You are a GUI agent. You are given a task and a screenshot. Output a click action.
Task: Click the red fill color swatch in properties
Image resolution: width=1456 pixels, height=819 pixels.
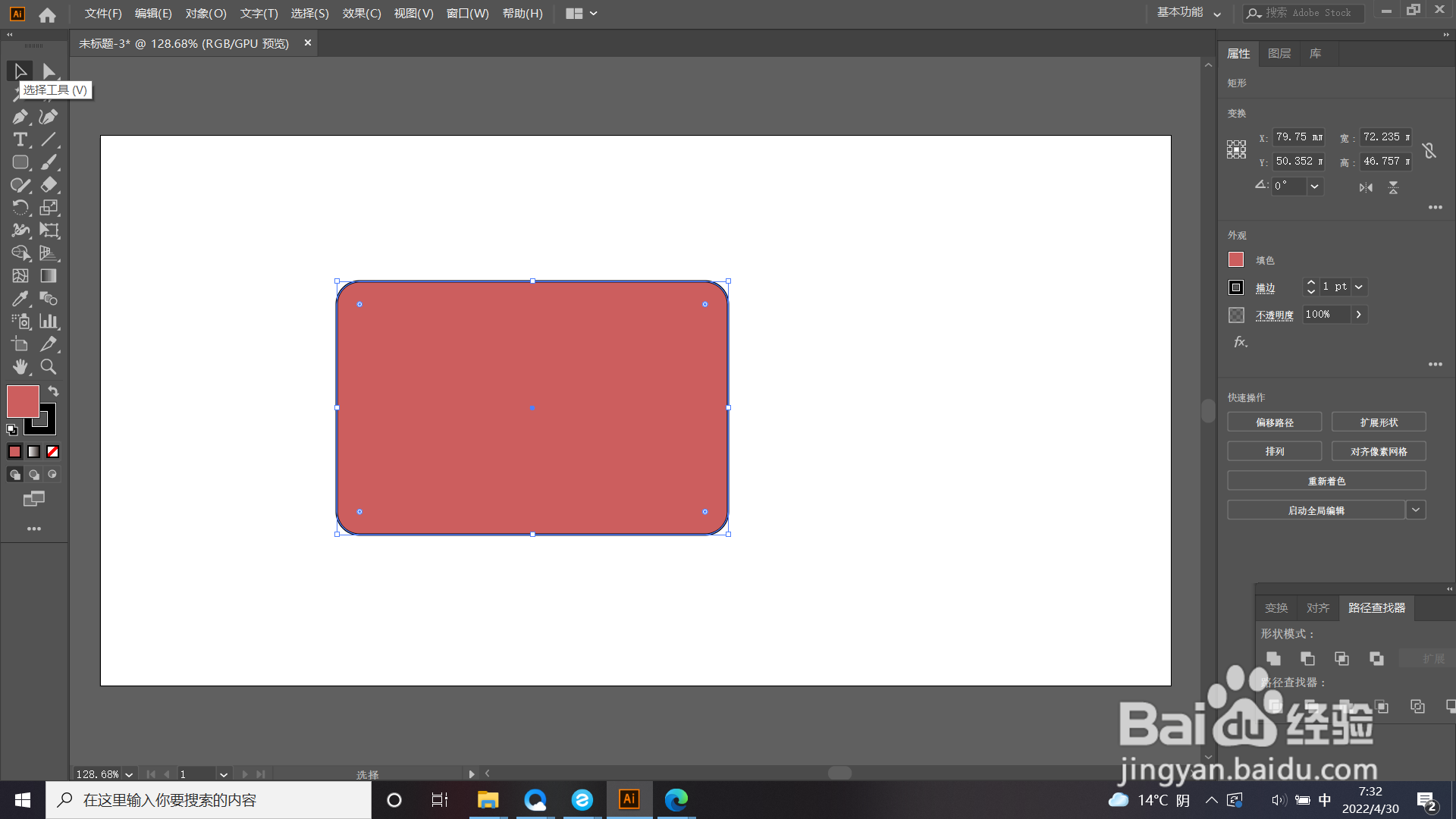tap(1236, 260)
